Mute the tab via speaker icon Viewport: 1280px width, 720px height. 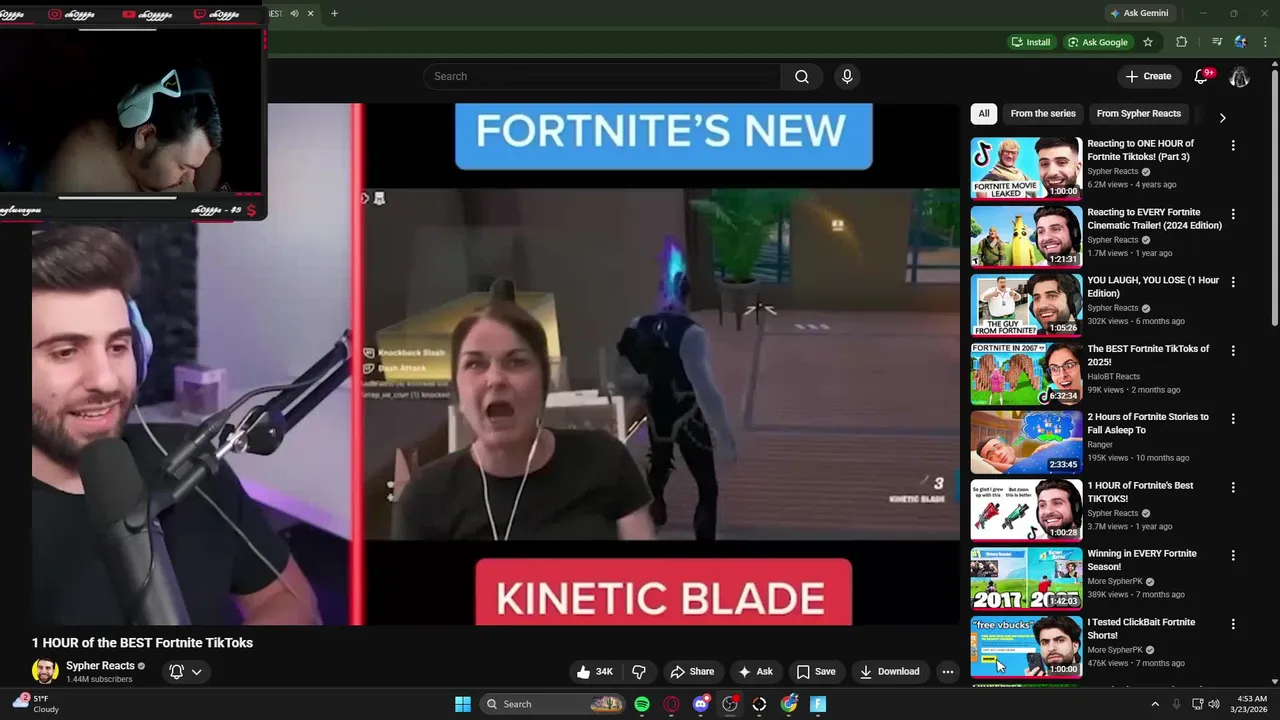point(294,14)
